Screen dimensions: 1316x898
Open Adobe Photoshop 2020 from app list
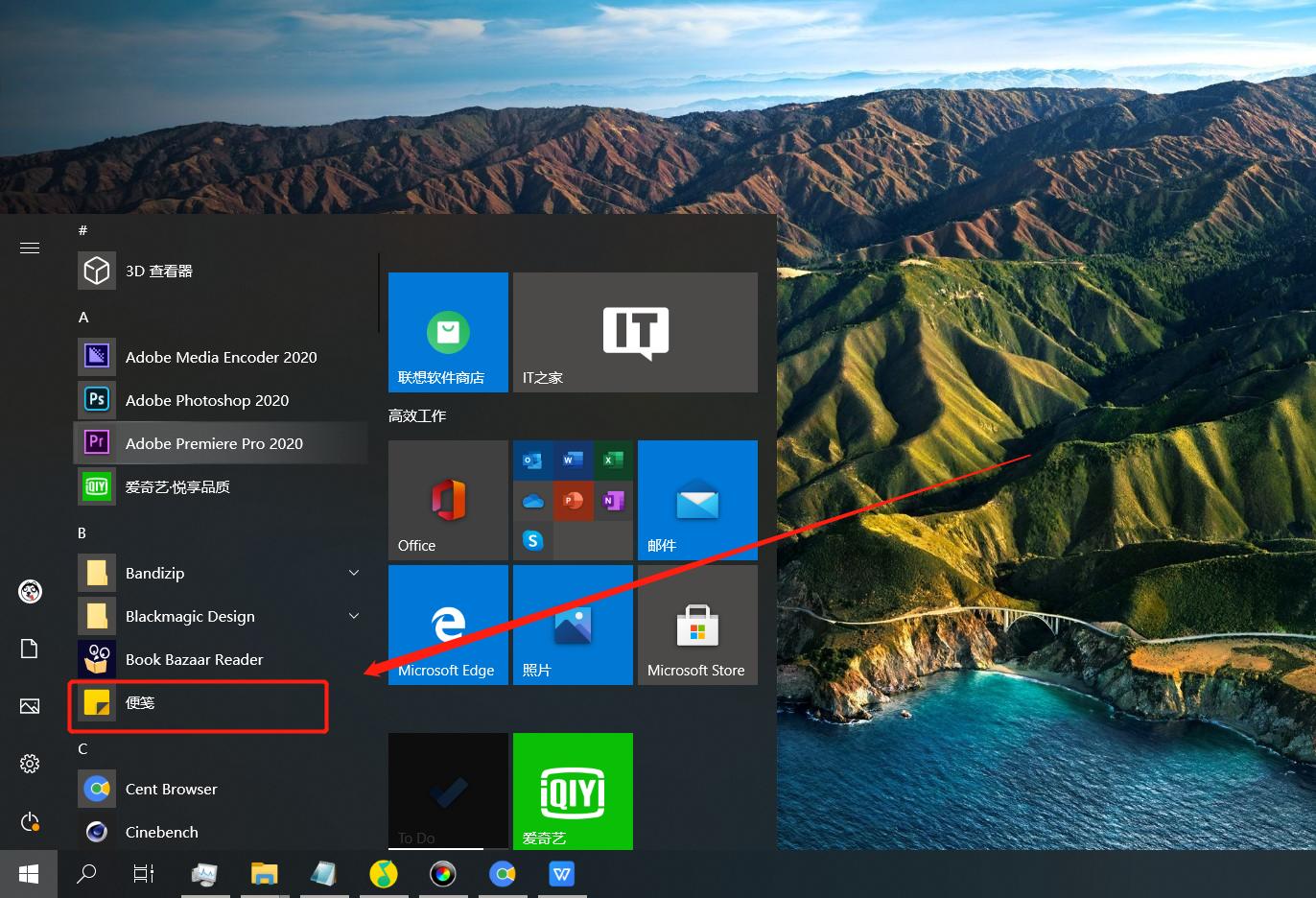206,400
